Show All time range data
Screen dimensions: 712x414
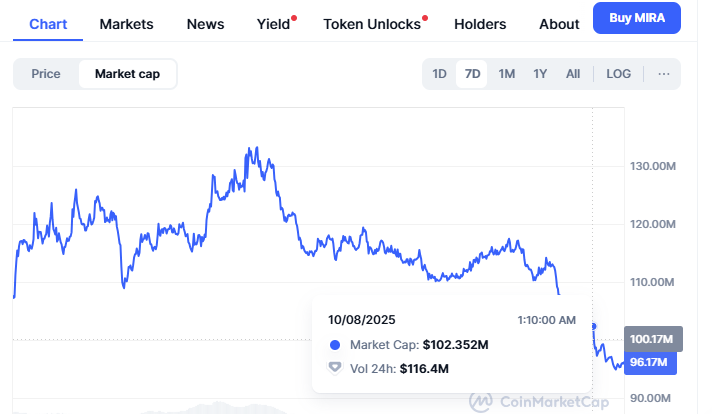point(572,73)
